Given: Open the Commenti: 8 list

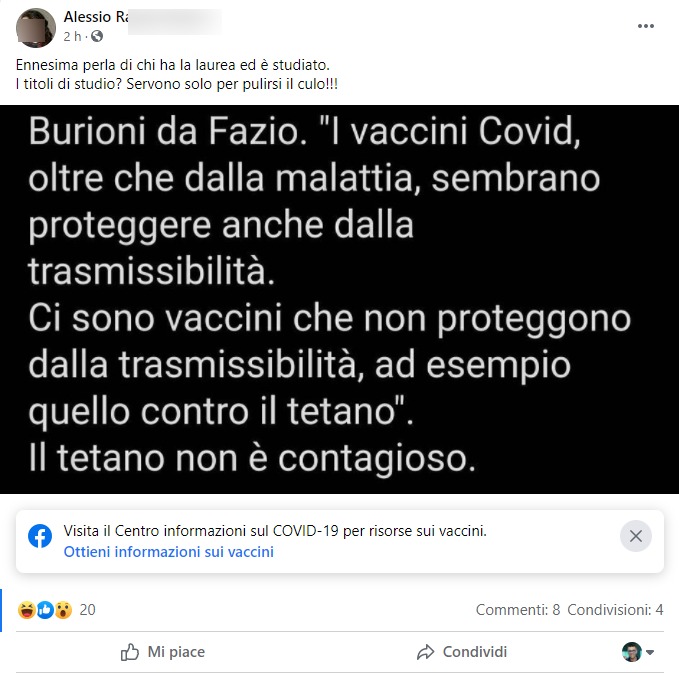Looking at the screenshot, I should tap(518, 610).
